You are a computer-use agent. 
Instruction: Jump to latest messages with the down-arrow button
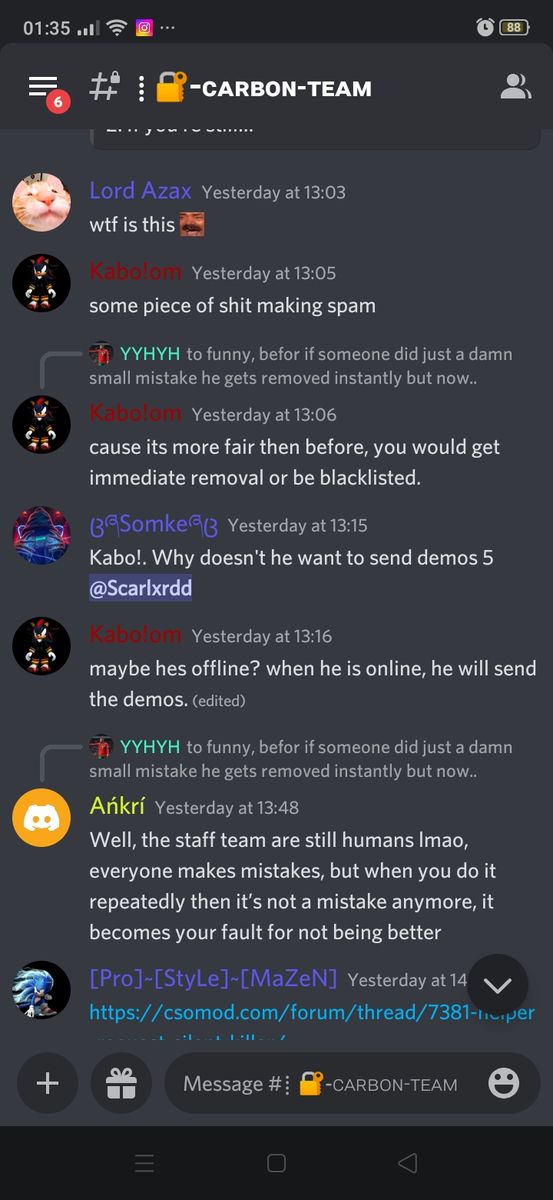point(496,985)
